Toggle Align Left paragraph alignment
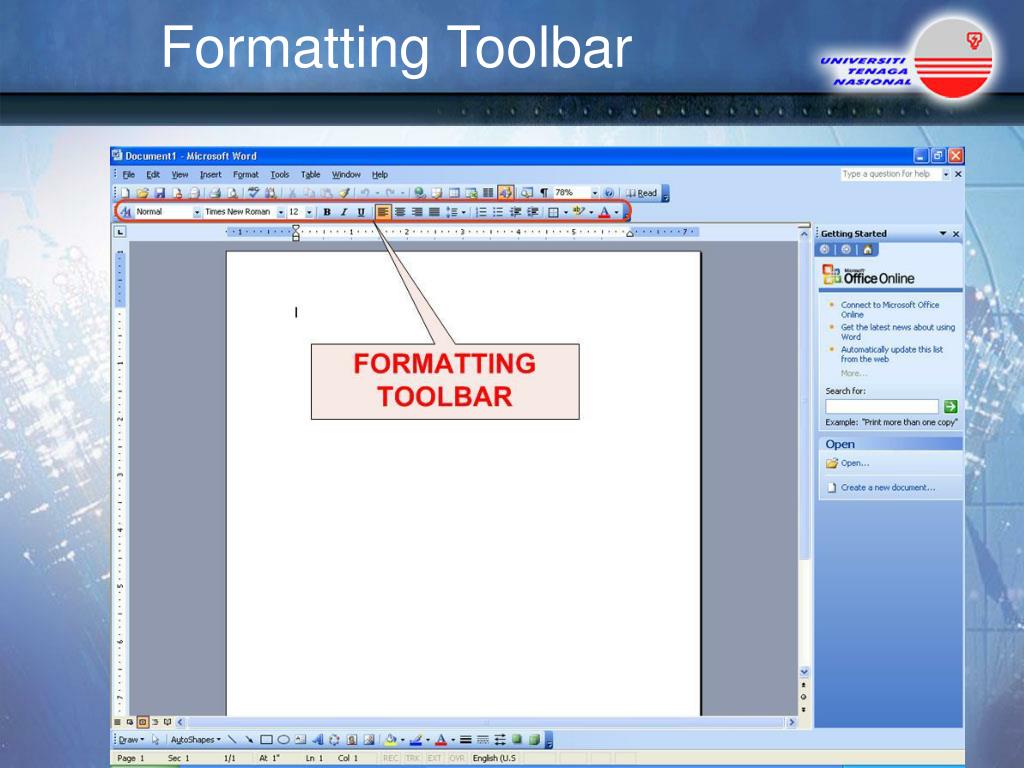The height and width of the screenshot is (768, 1024). (x=383, y=212)
